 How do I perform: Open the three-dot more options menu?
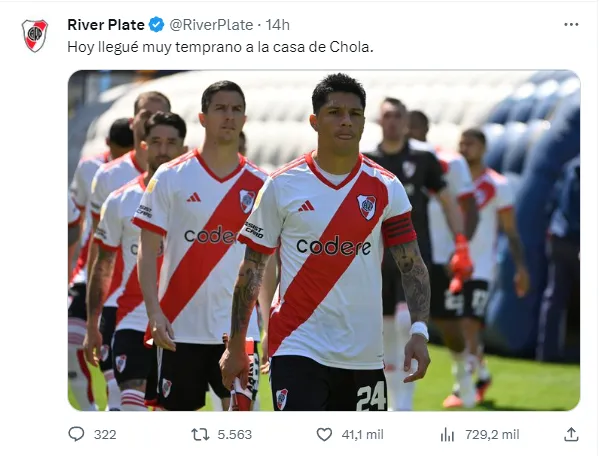pyautogui.click(x=571, y=25)
